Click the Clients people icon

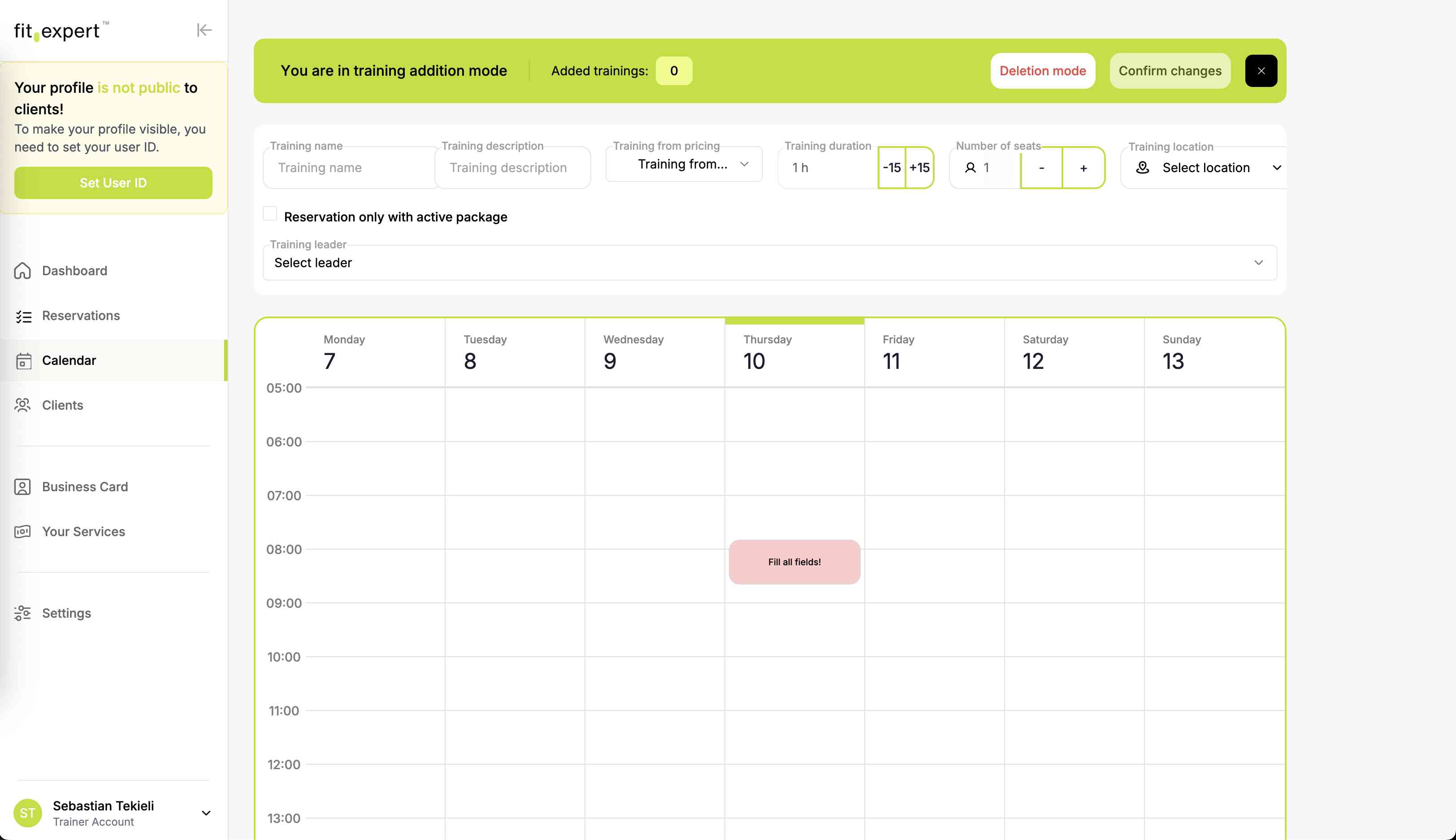22,405
